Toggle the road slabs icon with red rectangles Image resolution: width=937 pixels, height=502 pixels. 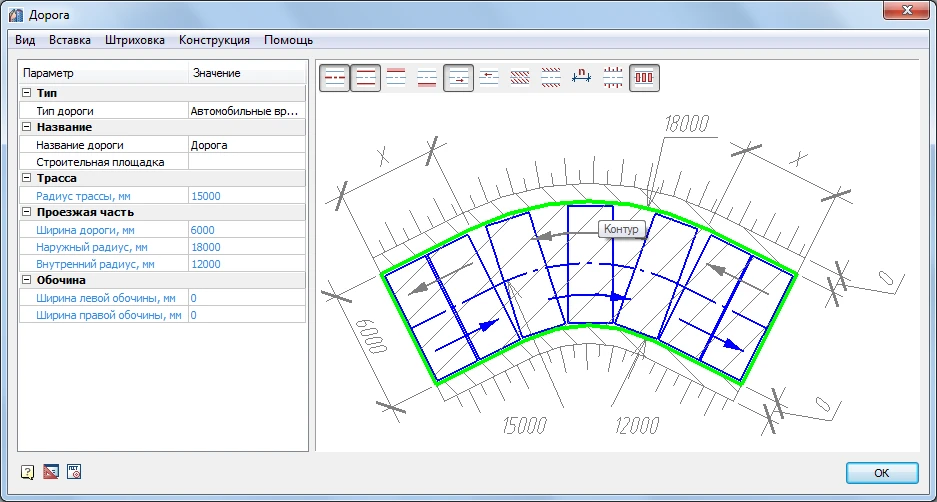645,78
